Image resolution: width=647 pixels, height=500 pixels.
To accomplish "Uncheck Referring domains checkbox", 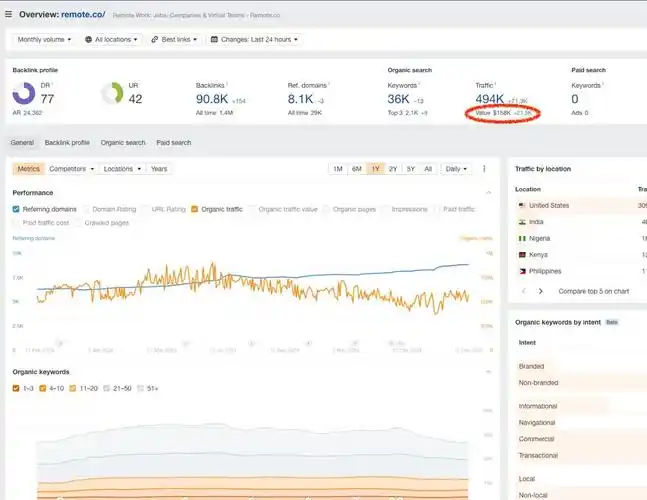I will pyautogui.click(x=16, y=209).
